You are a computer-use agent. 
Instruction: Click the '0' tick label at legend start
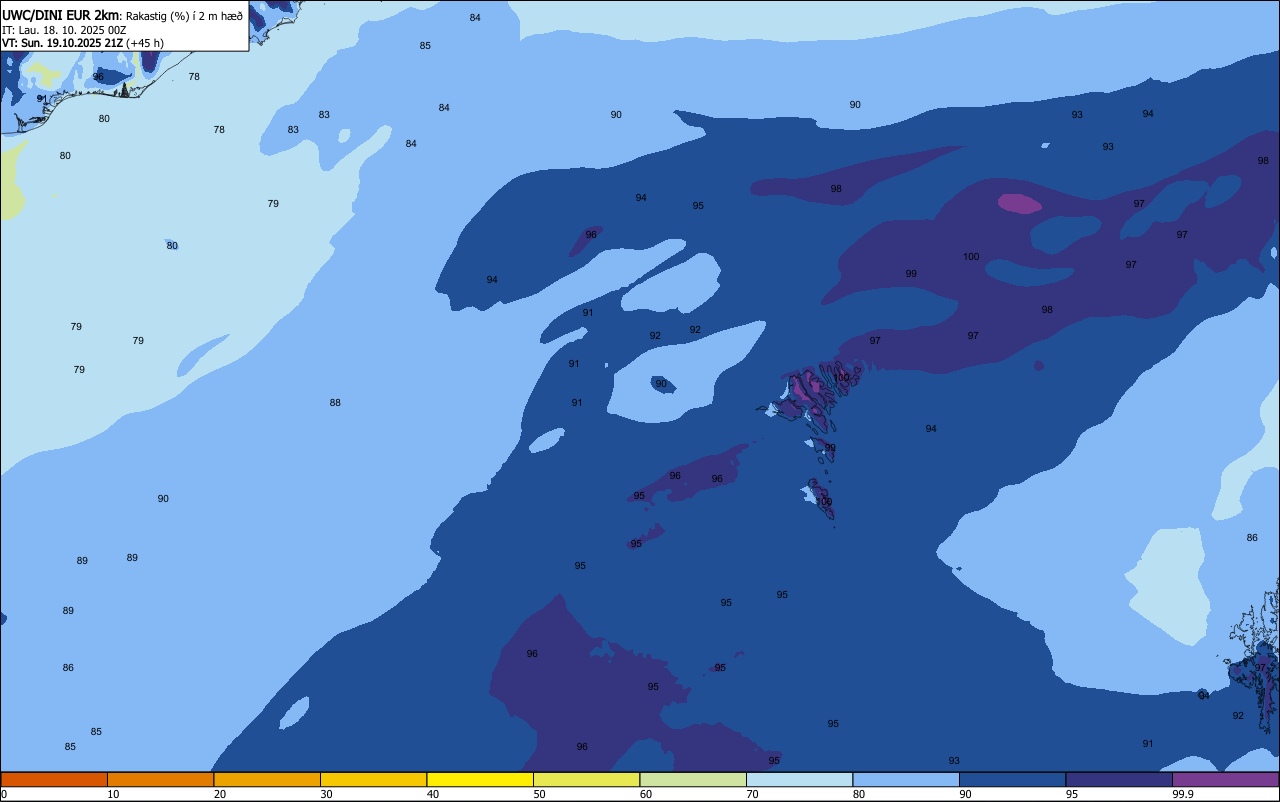coord(4,794)
